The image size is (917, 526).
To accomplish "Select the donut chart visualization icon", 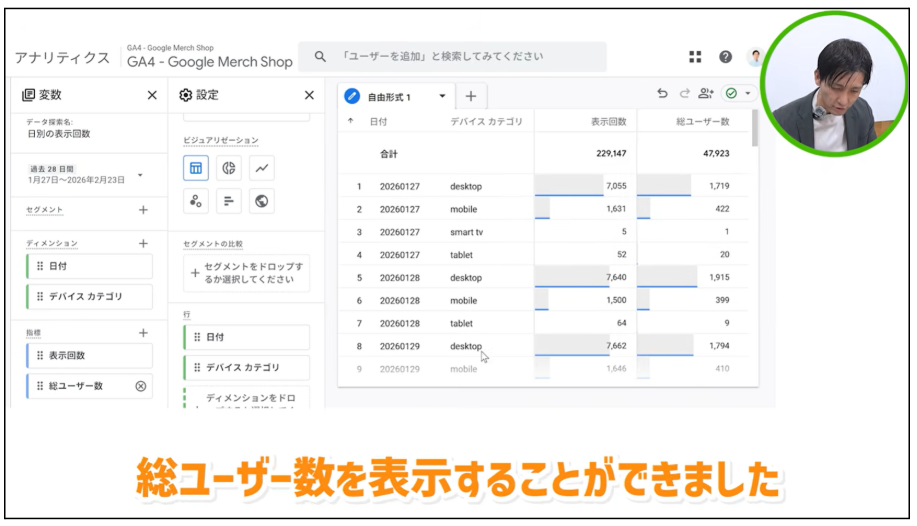I will (x=229, y=169).
